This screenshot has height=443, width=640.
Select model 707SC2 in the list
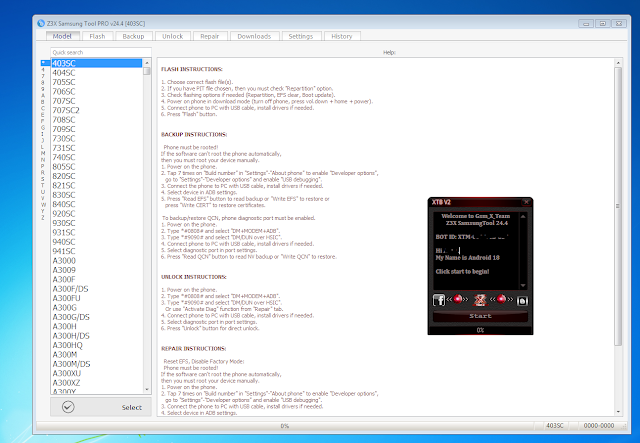pos(96,110)
